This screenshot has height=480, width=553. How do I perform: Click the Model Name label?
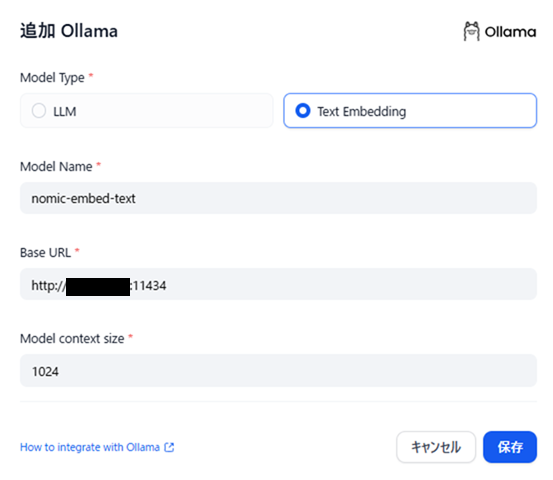coord(56,166)
